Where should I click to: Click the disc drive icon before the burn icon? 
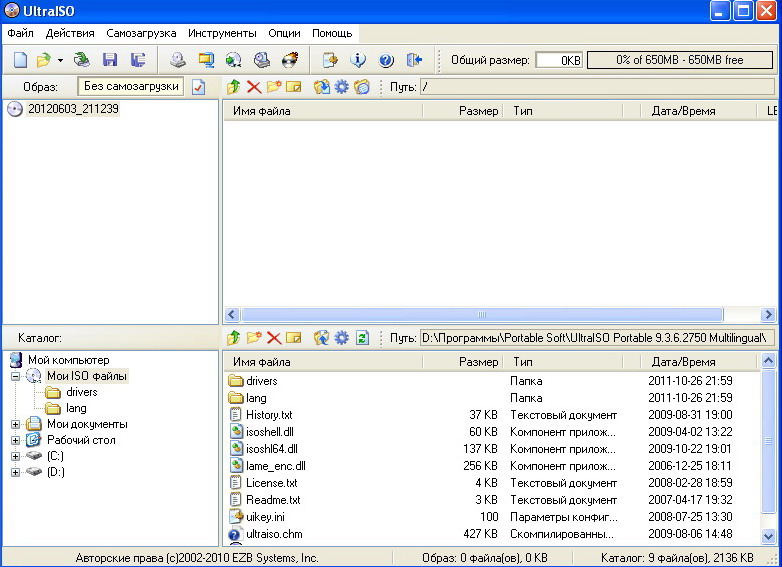click(262, 60)
